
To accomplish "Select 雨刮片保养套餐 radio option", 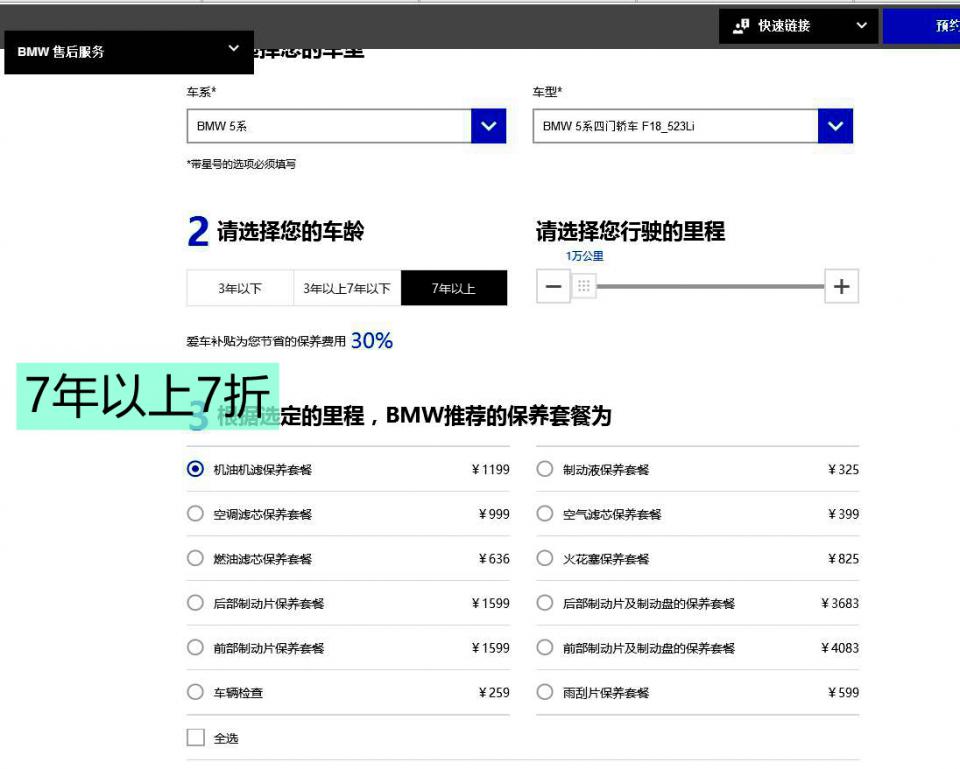I will pyautogui.click(x=545, y=692).
